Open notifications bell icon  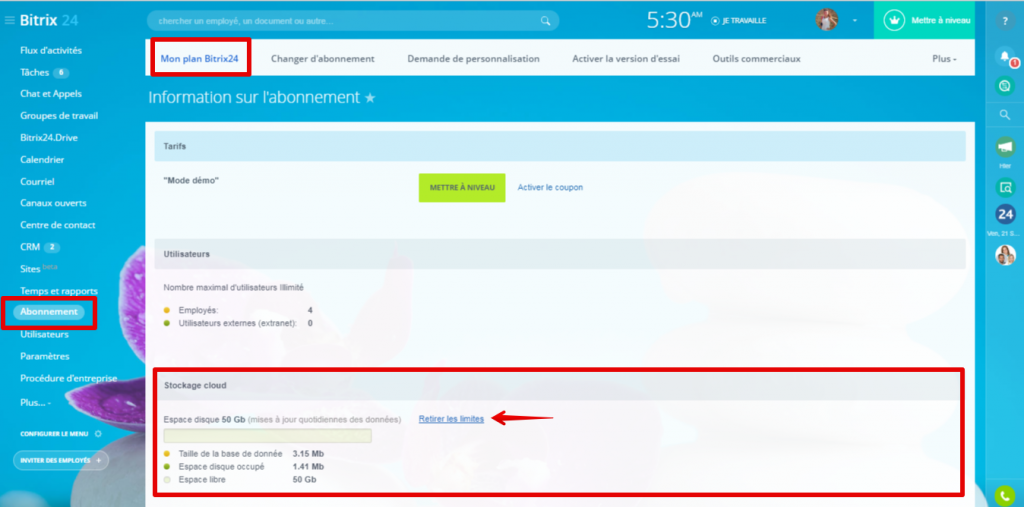click(1006, 57)
